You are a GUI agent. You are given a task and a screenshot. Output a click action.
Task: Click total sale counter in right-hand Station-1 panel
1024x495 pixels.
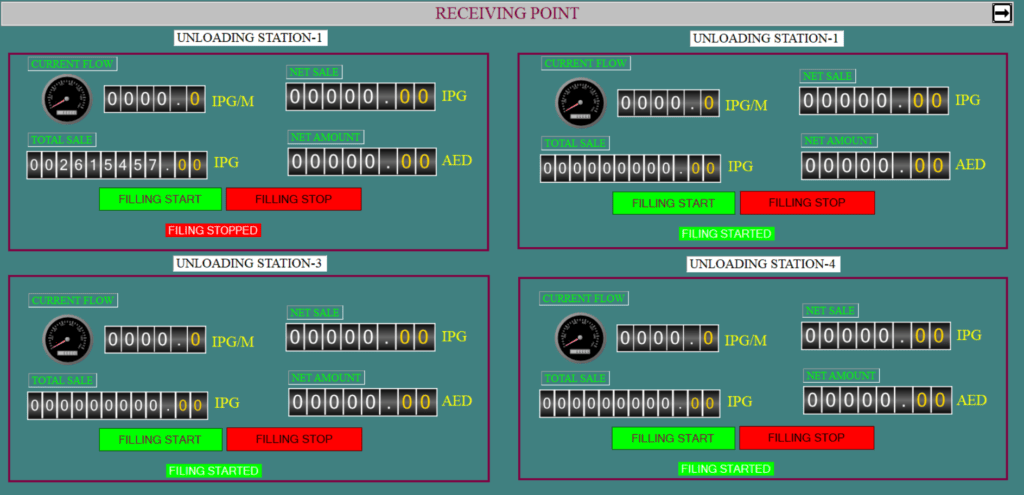tap(631, 168)
